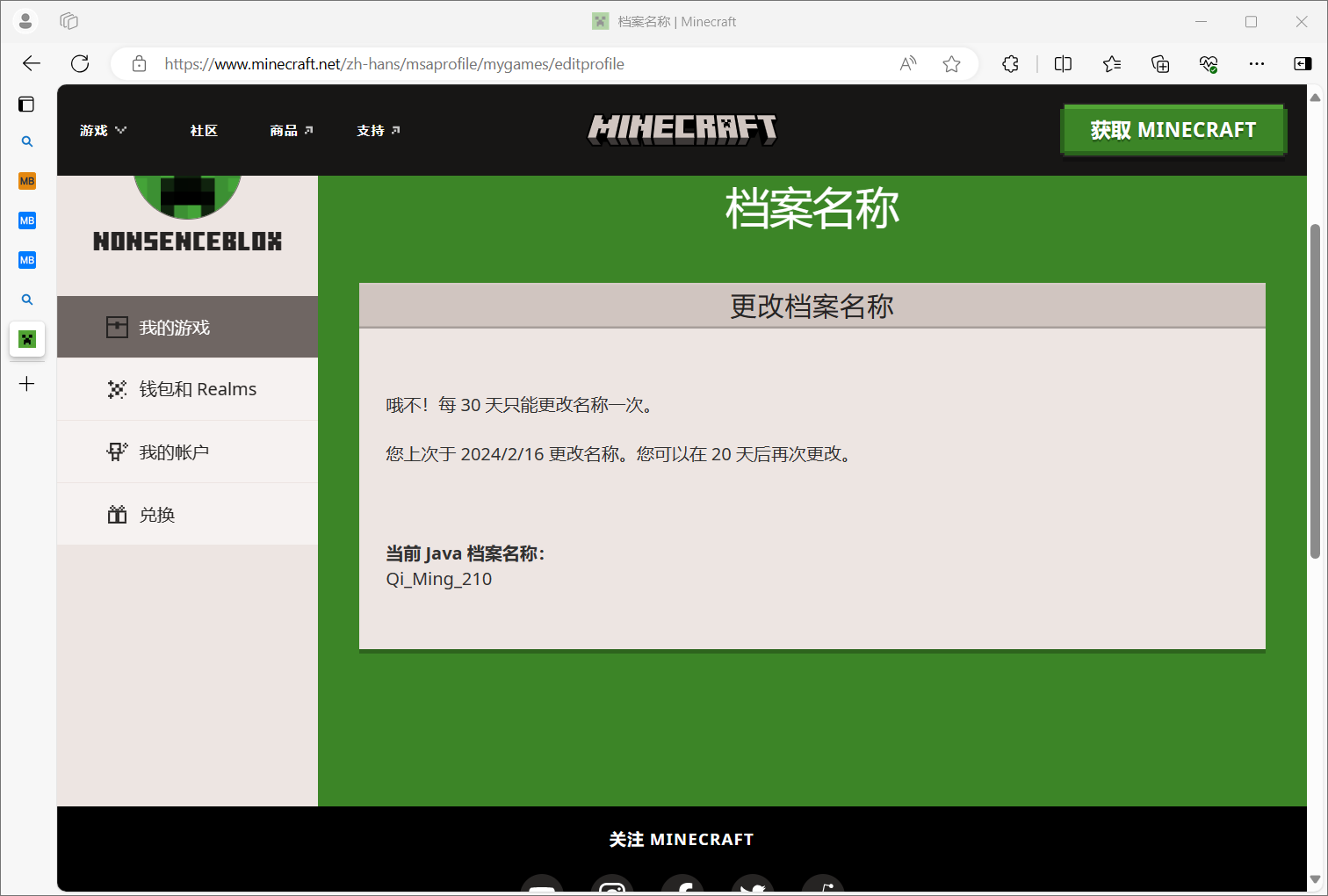Open a new tab with the plus icon
Viewport: 1328px width, 896px height.
[27, 384]
